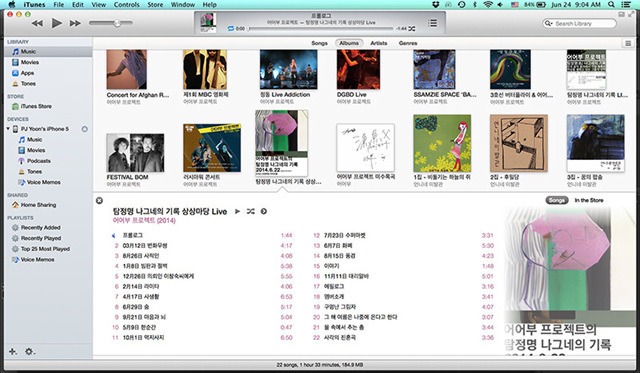Adjust the volume slider
Viewport: 640px width, 373px height.
pyautogui.click(x=111, y=23)
